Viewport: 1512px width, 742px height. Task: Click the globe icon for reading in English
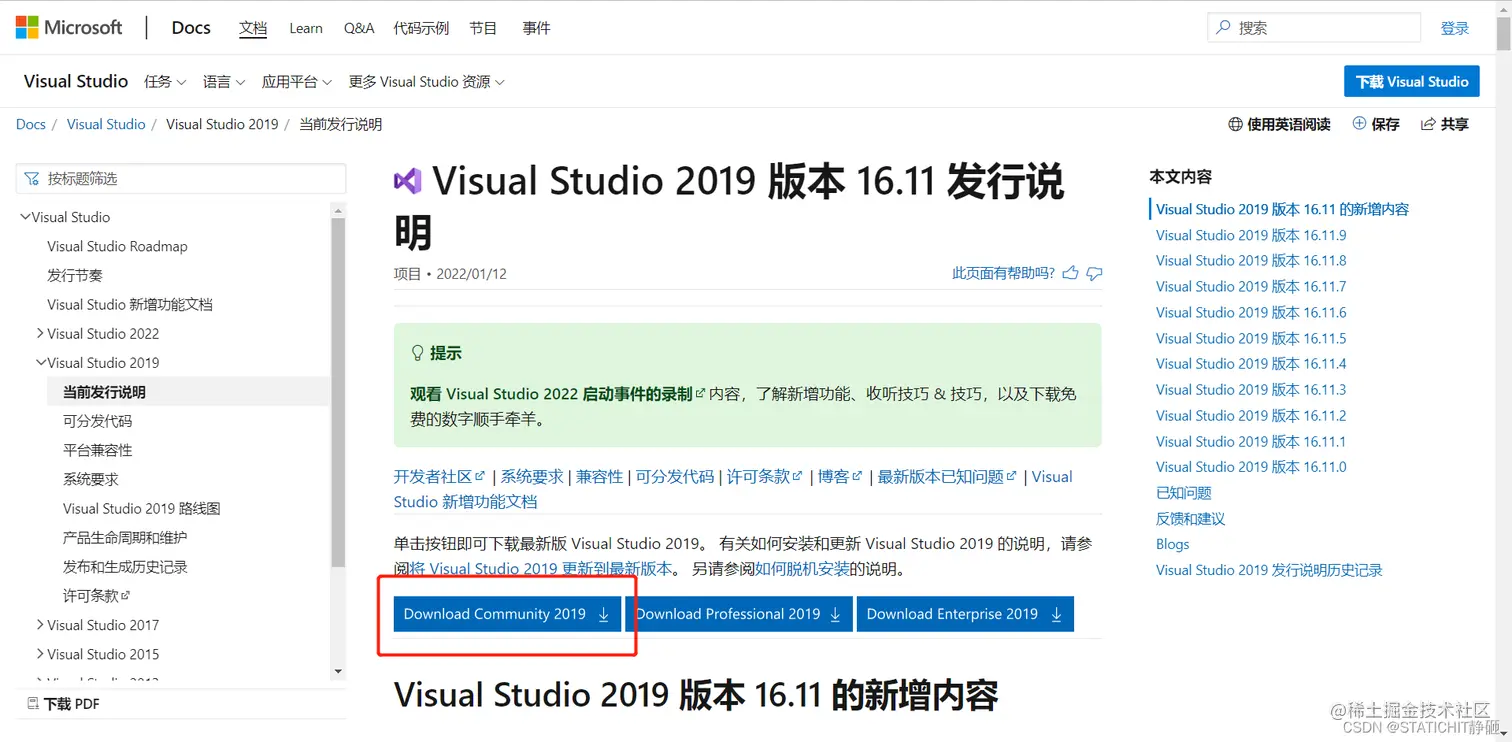pyautogui.click(x=1235, y=124)
